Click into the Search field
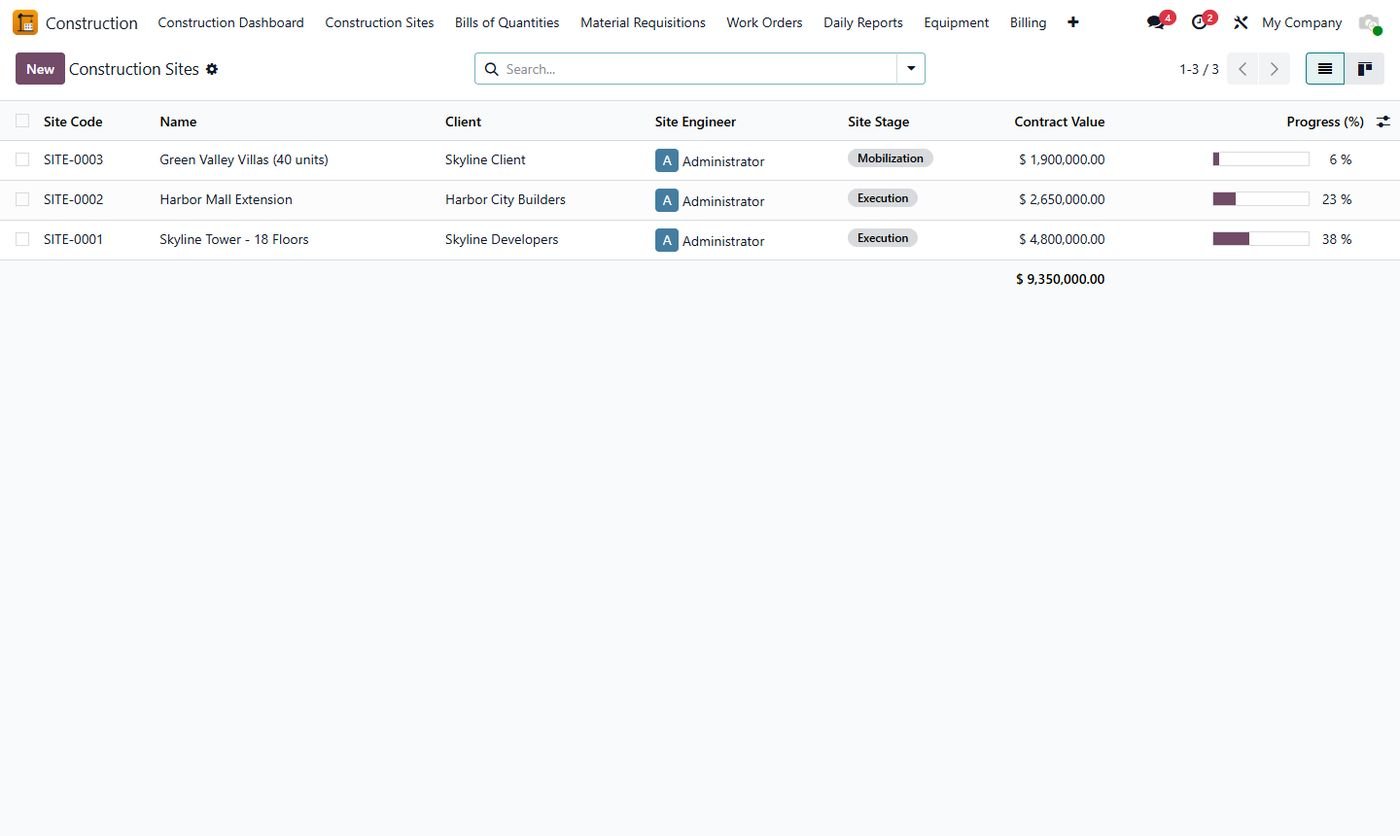Viewport: 1400px width, 836px height. (x=698, y=69)
